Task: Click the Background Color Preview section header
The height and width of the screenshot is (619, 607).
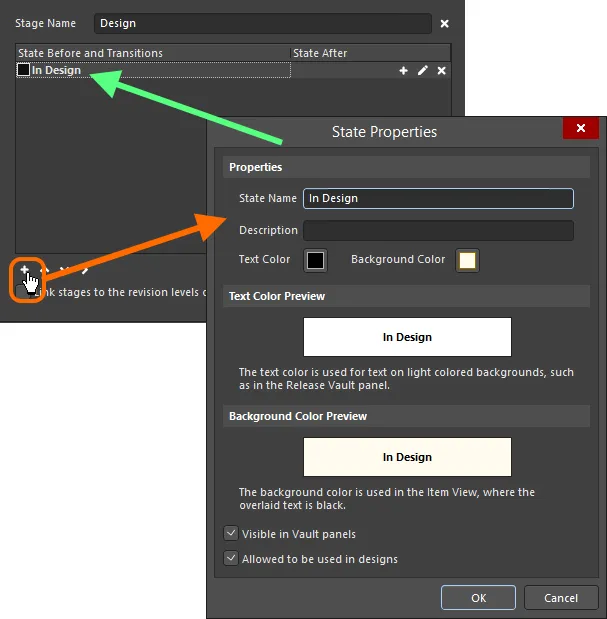Action: (406, 416)
